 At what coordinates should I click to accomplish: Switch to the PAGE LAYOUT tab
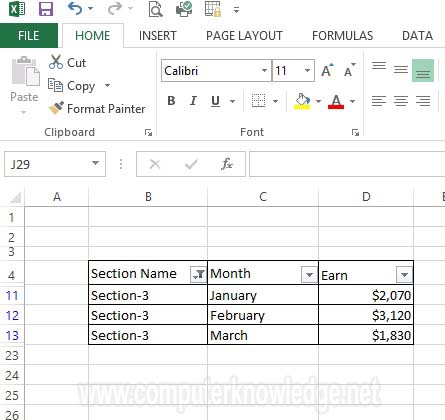(244, 35)
